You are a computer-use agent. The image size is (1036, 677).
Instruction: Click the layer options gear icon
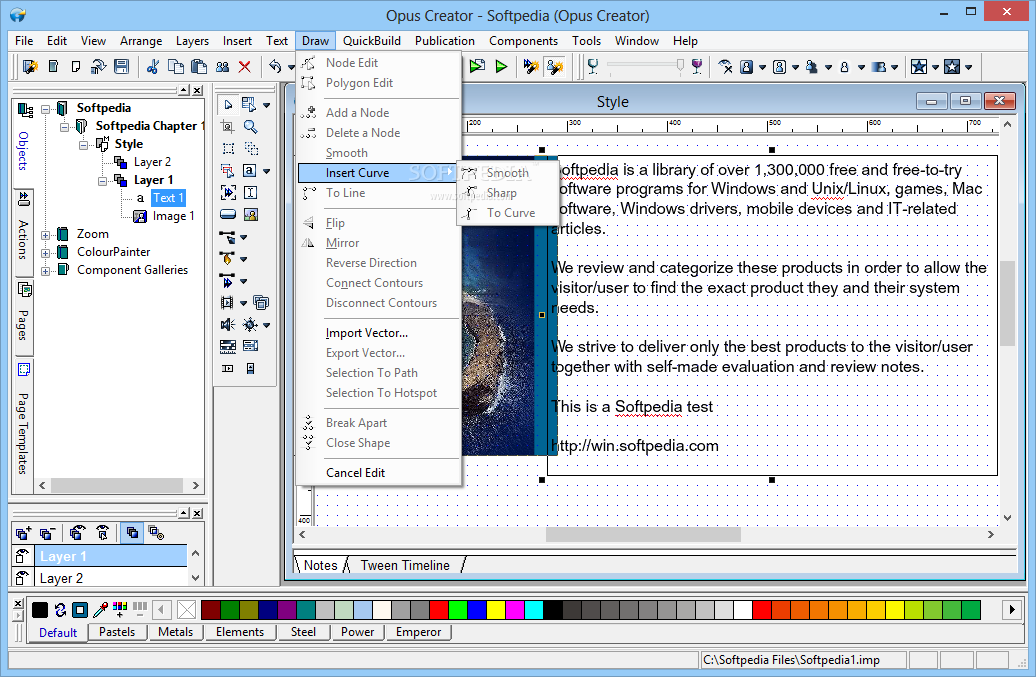[x=156, y=533]
